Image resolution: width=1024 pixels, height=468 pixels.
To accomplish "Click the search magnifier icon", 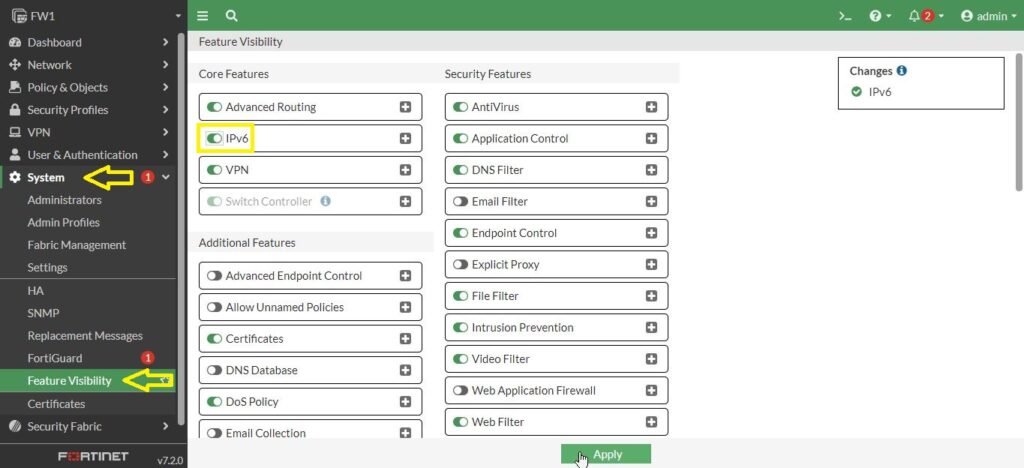I will coord(231,16).
